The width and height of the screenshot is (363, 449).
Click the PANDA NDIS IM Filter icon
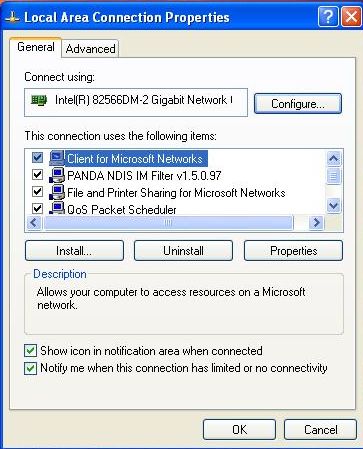point(57,175)
